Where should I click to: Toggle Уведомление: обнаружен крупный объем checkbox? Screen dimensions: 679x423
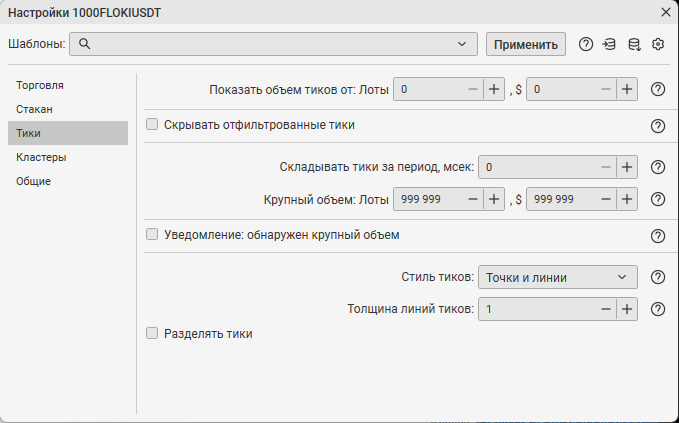[153, 235]
